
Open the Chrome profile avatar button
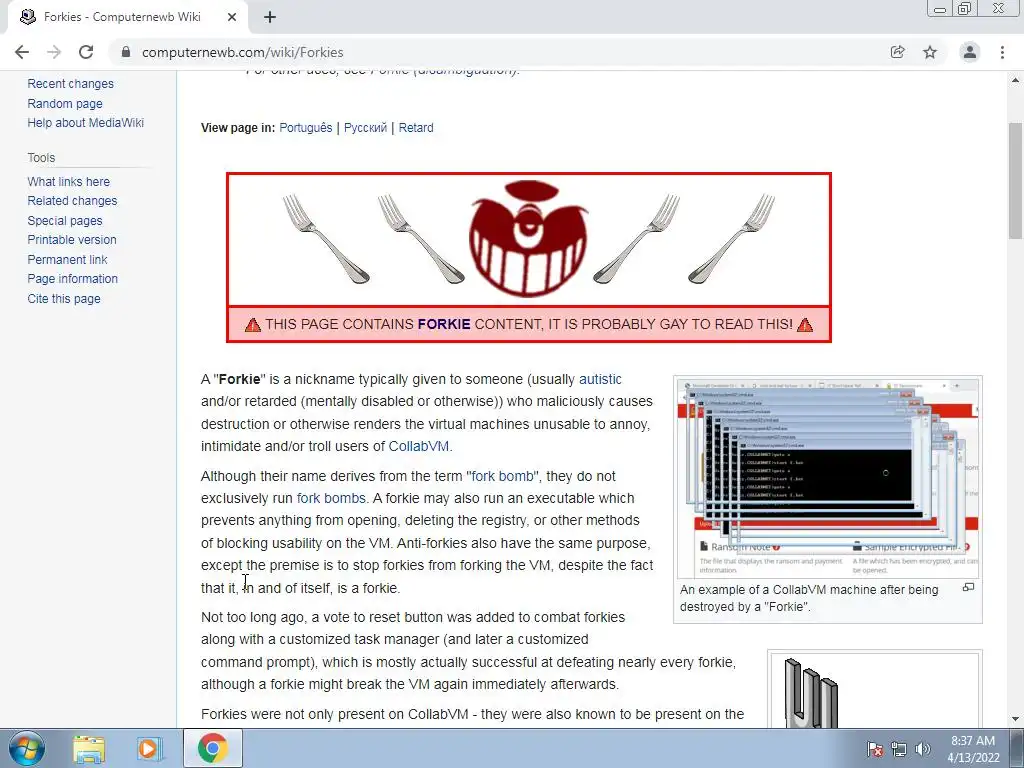pyautogui.click(x=970, y=52)
